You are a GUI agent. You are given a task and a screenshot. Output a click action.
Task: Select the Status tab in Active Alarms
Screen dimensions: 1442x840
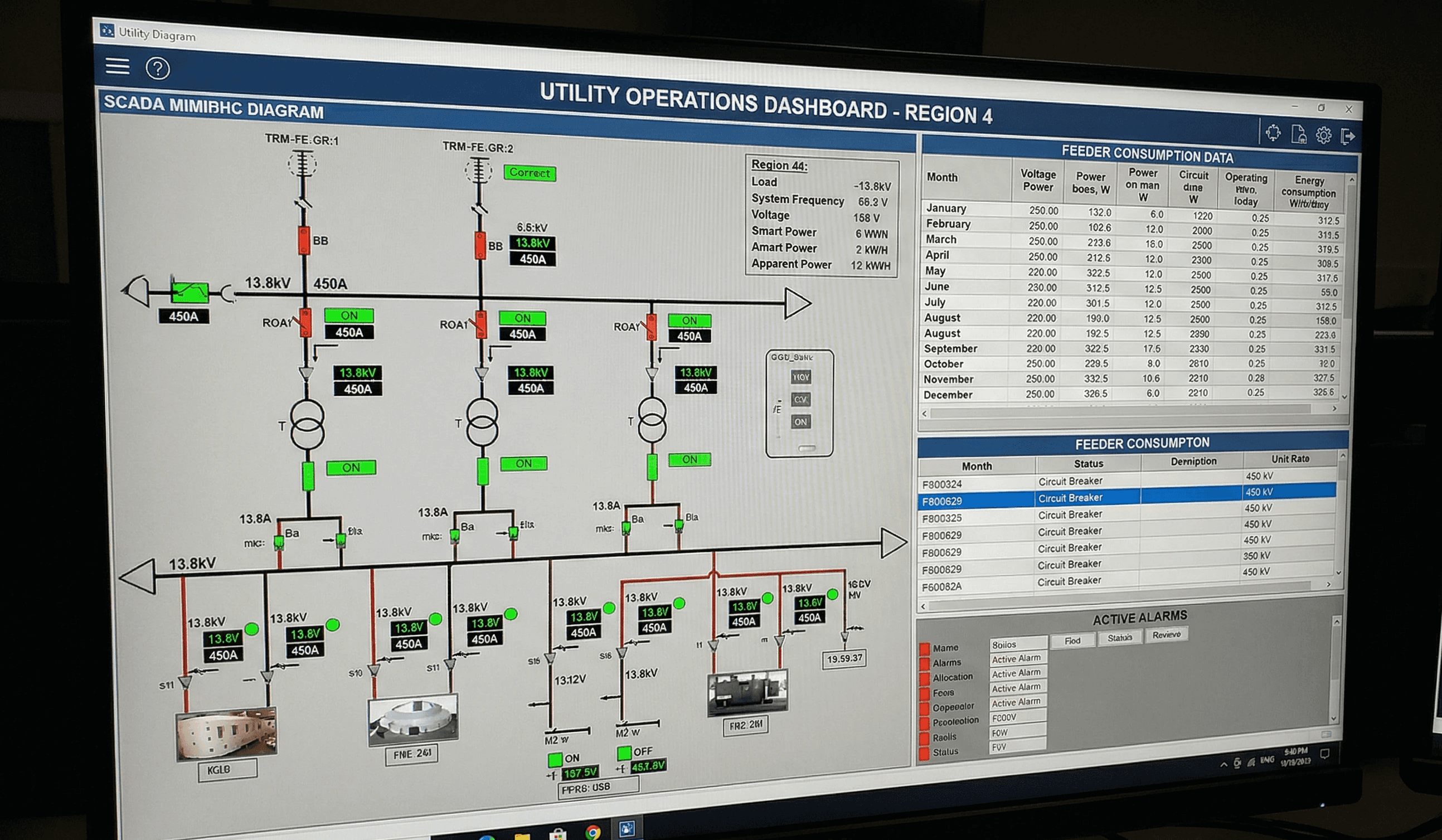click(1119, 638)
